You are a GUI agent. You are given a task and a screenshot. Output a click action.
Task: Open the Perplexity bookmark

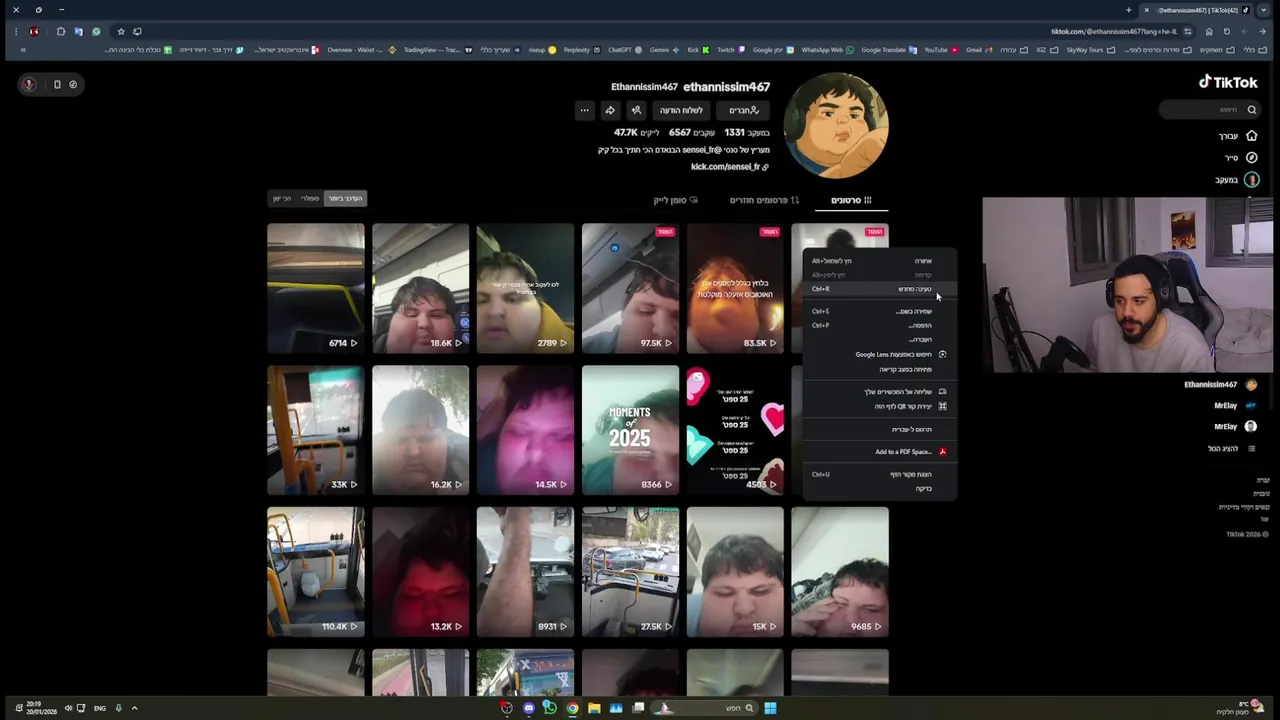point(581,50)
